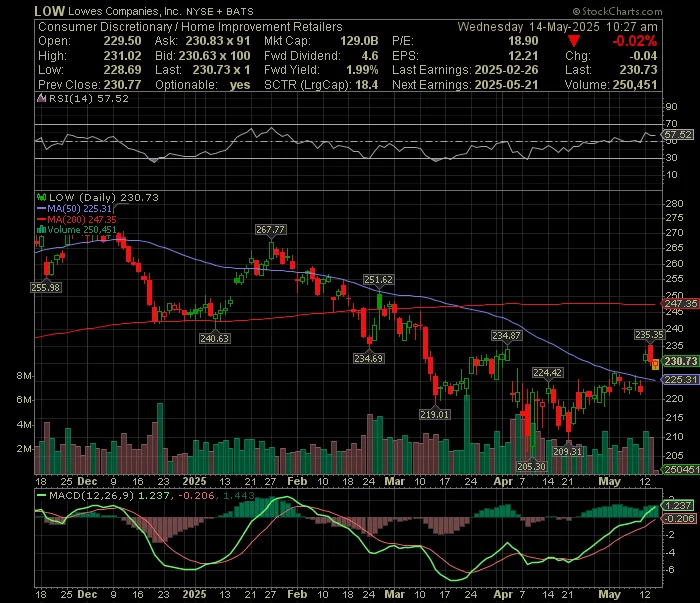Screen dimensions: 700x603
Task: Click the 255.98 price low label
Action: tap(46, 287)
